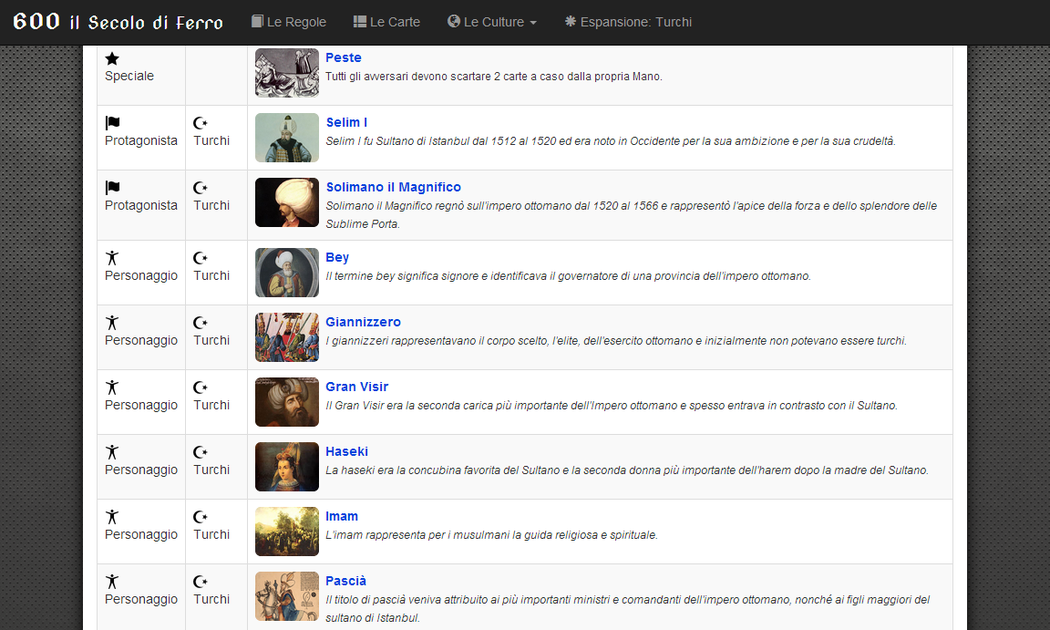The height and width of the screenshot is (630, 1050).
Task: Open the Le Culture dropdown menu
Action: point(492,22)
